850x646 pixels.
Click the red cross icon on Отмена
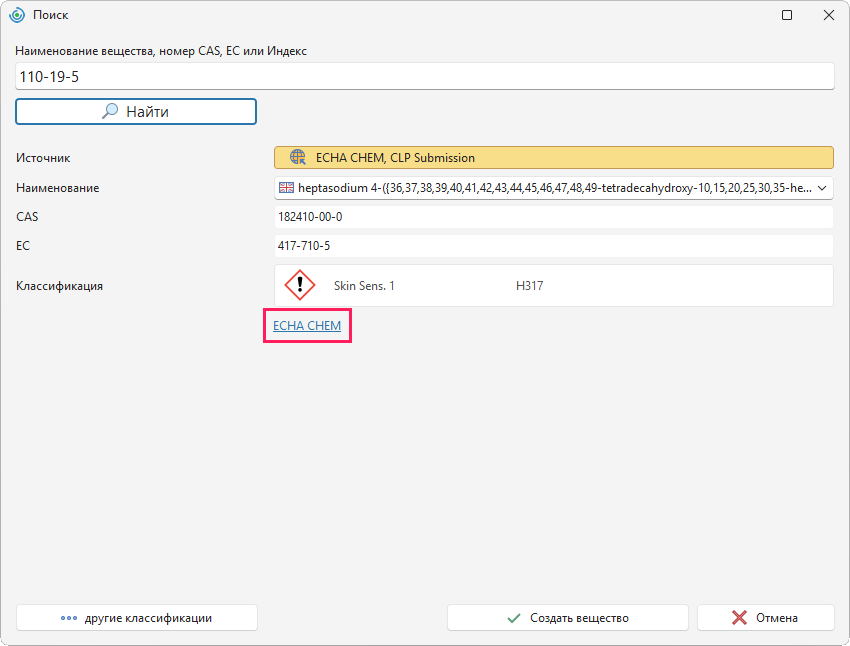[x=739, y=618]
